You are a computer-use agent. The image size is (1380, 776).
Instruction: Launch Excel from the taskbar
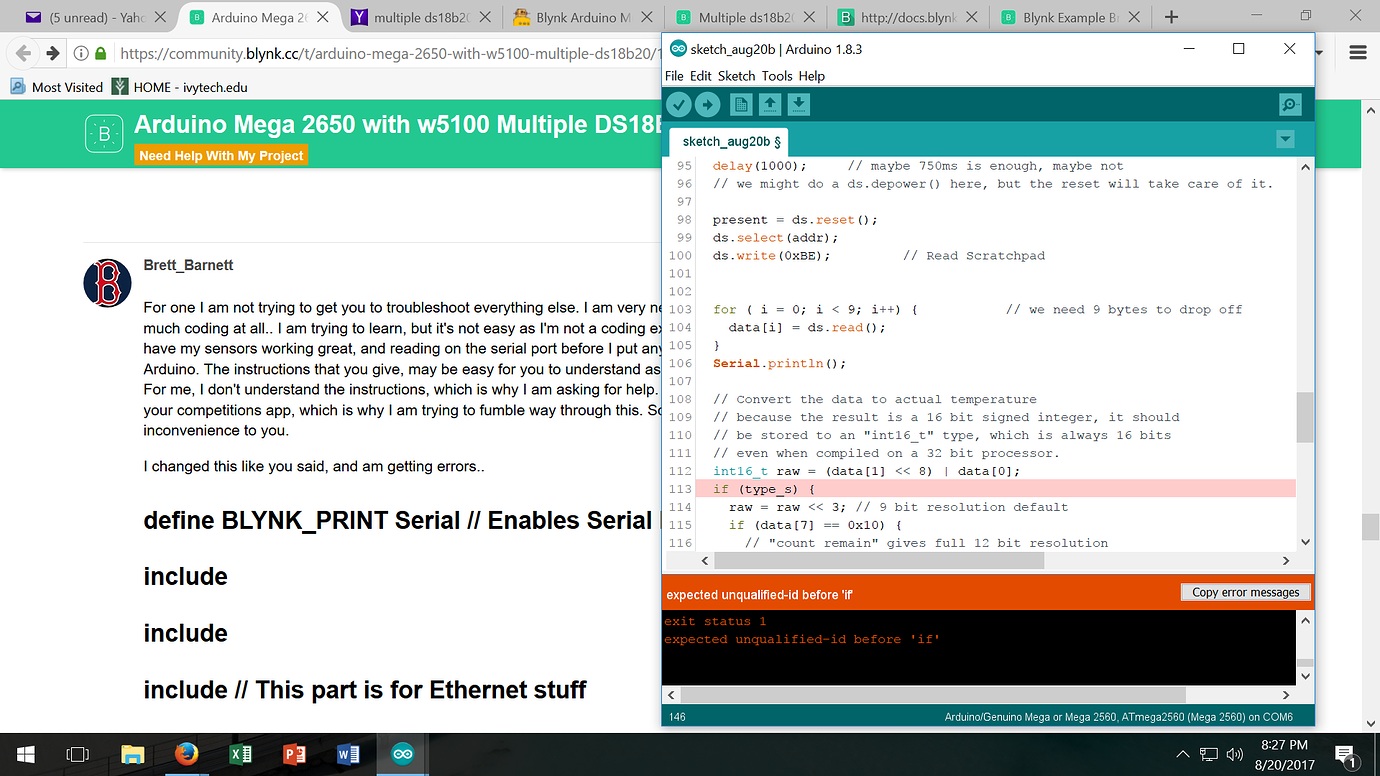tap(240, 754)
